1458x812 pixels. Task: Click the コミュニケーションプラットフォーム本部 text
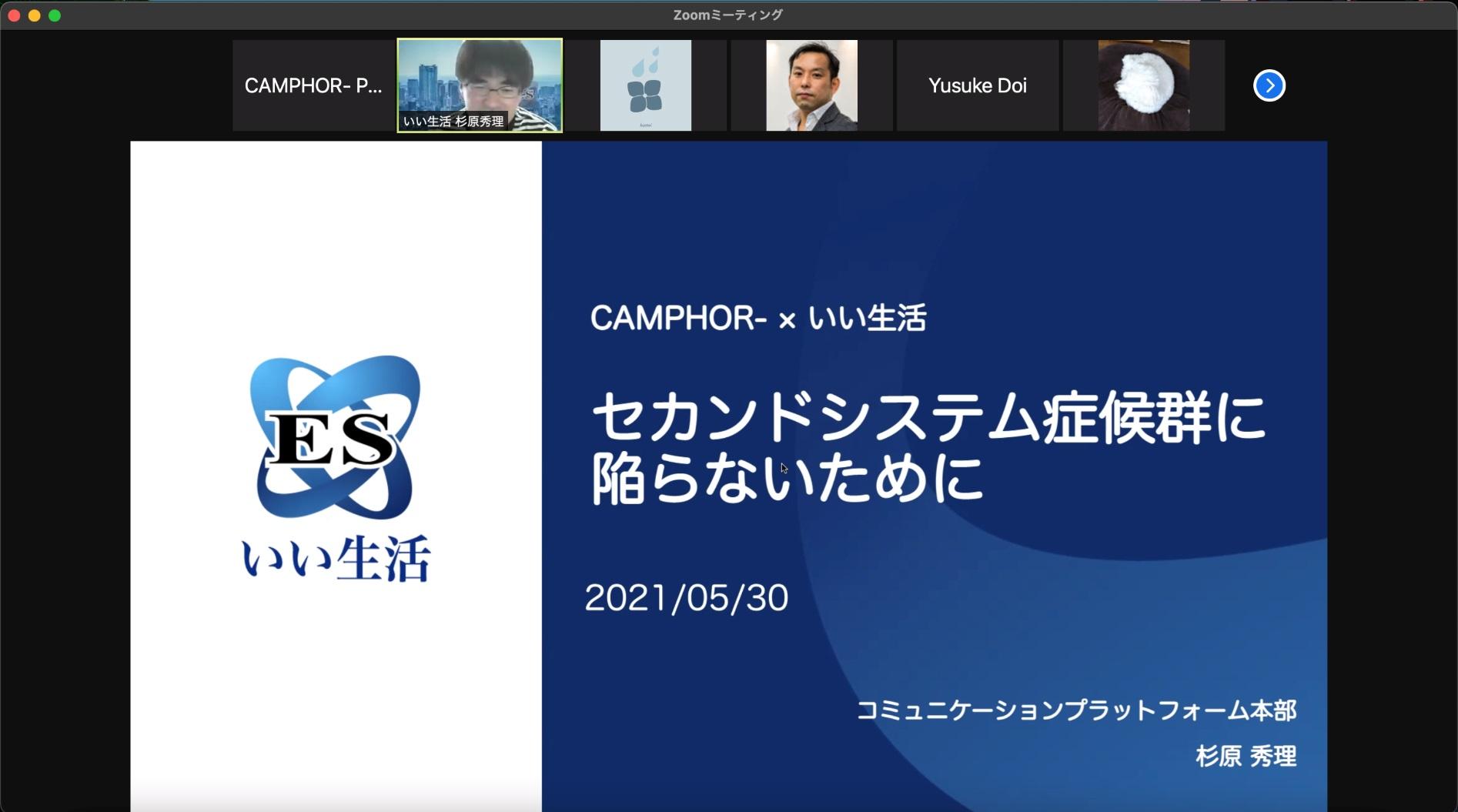coord(1077,710)
